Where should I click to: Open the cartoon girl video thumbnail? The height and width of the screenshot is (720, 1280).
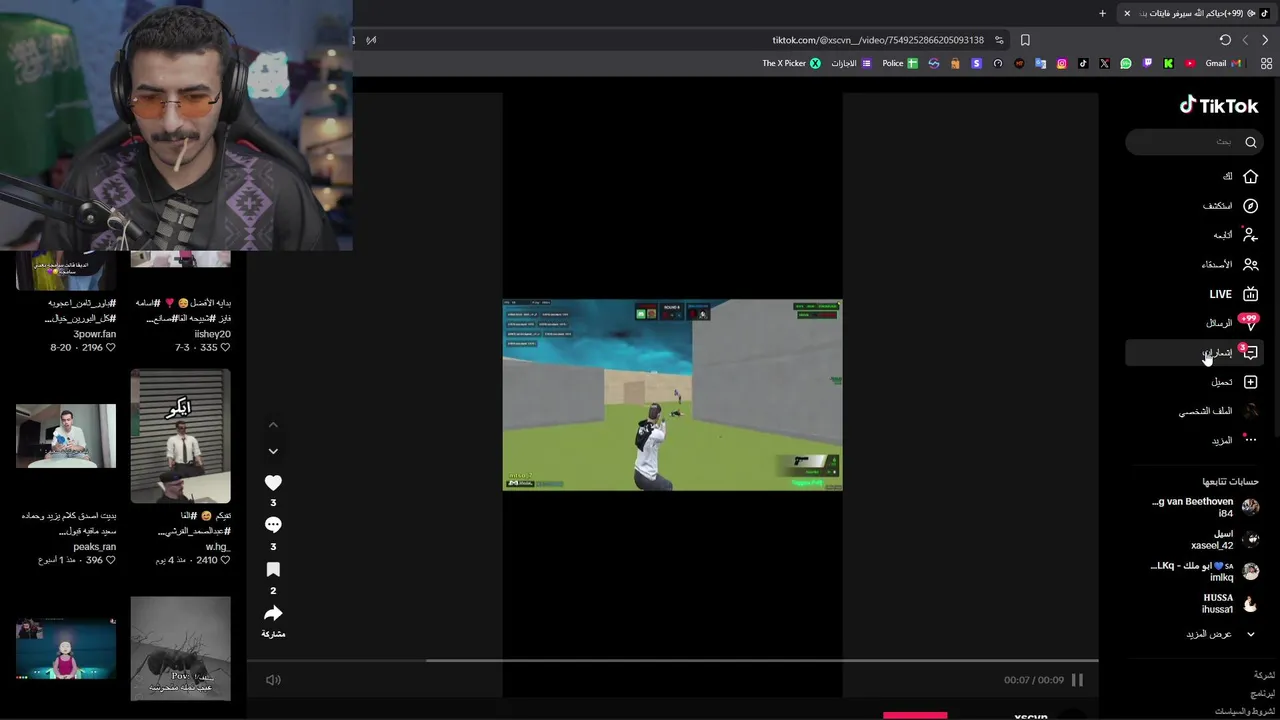pyautogui.click(x=66, y=648)
